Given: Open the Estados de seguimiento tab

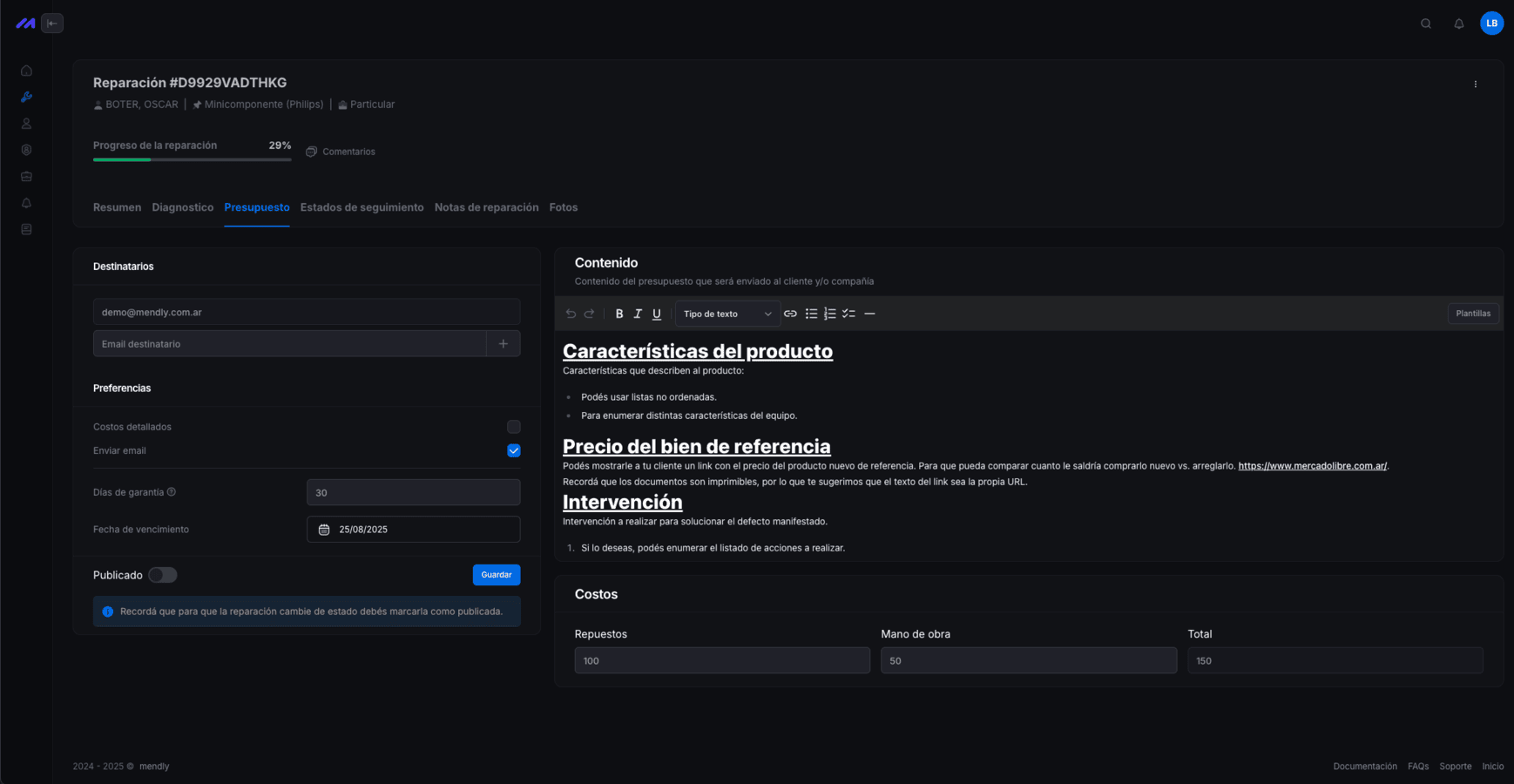Looking at the screenshot, I should [x=362, y=207].
